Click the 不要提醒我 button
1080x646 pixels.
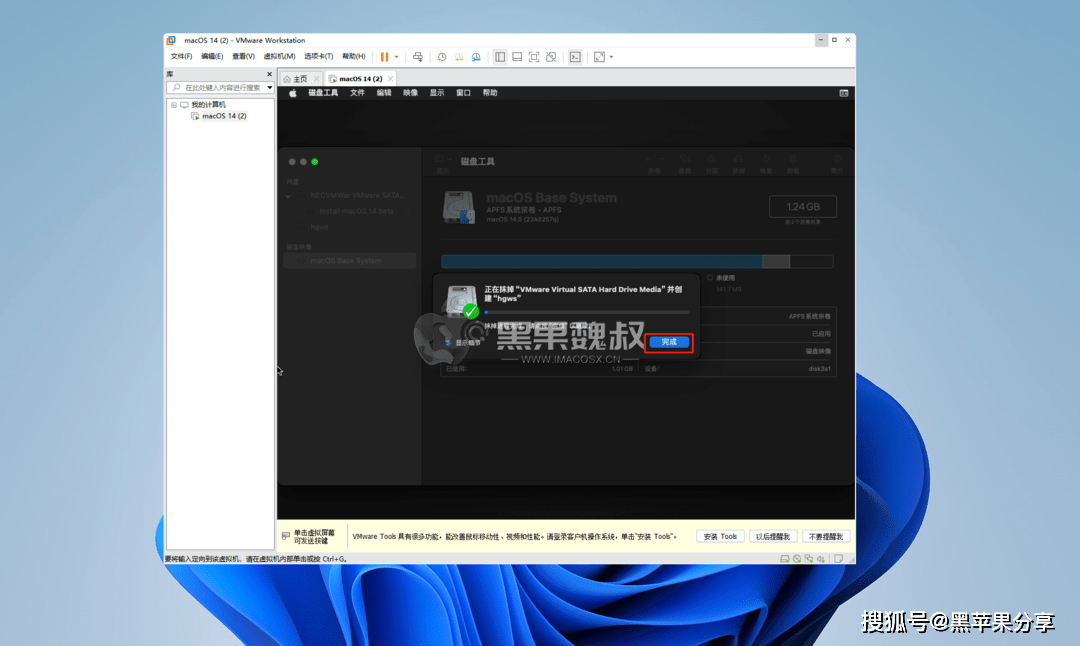click(x=826, y=536)
